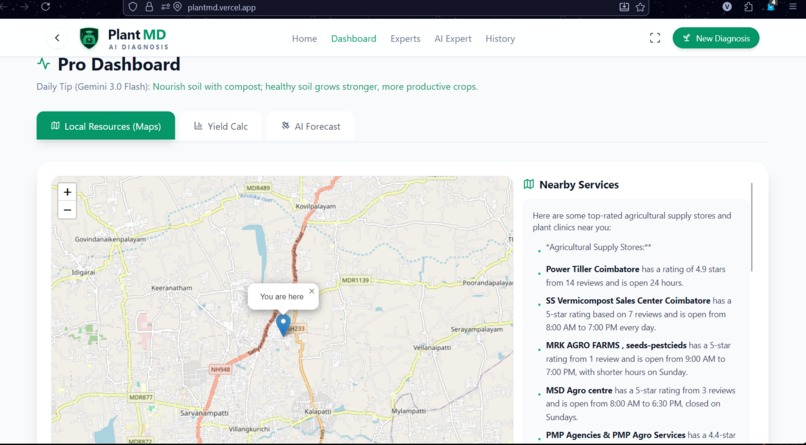Click the Serayampalayam map label

[477, 329]
